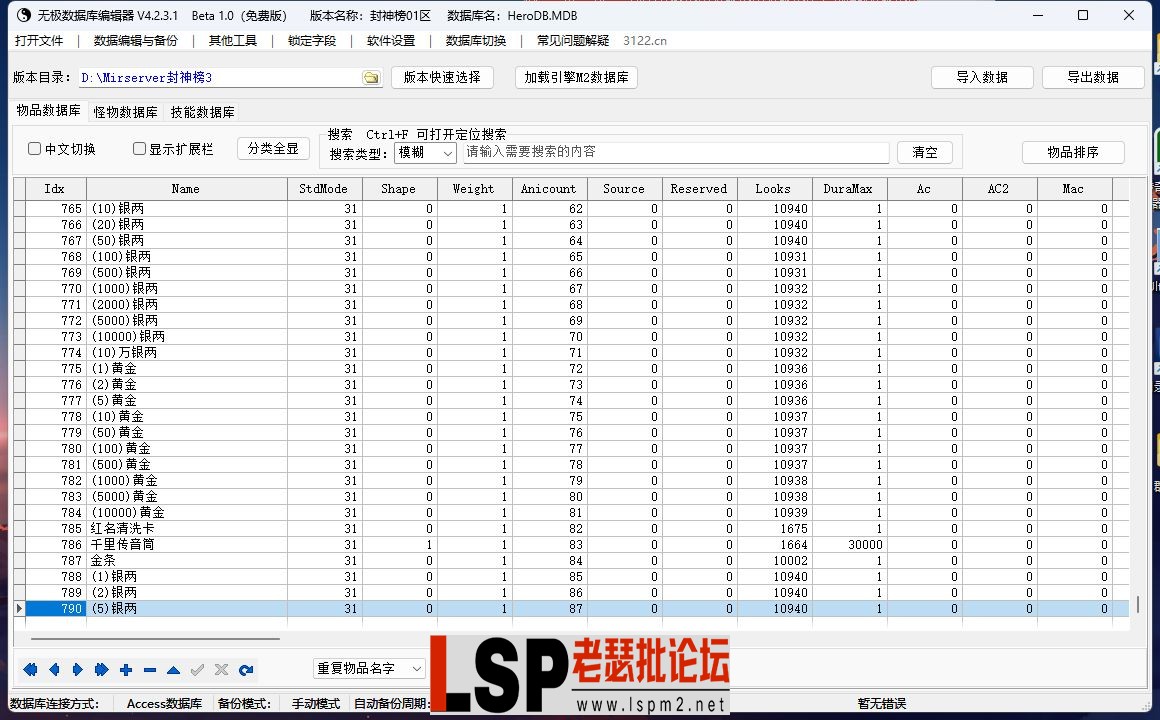This screenshot has height=720, width=1160.
Task: Enable the 显示扩展栏 checkbox
Action: [x=138, y=148]
